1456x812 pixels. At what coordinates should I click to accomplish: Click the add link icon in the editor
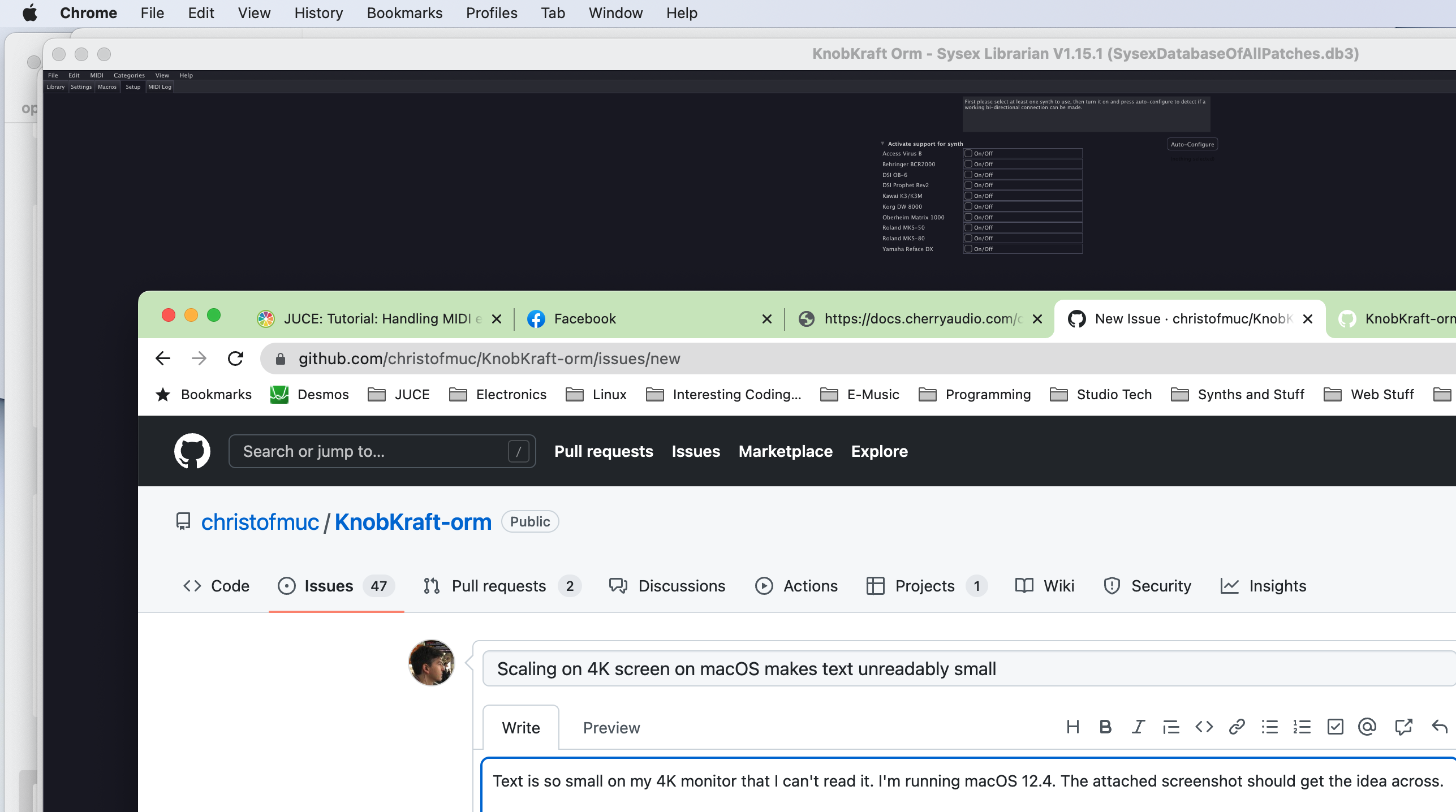pos(1237,727)
